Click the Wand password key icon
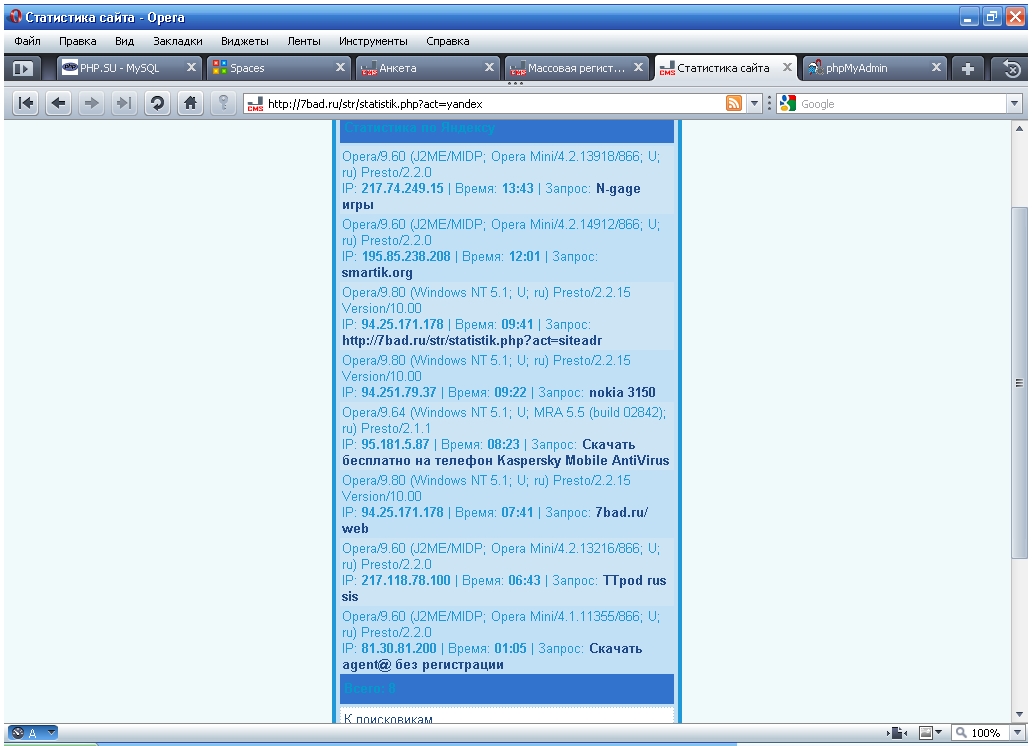The image size is (1032, 746). 223,103
